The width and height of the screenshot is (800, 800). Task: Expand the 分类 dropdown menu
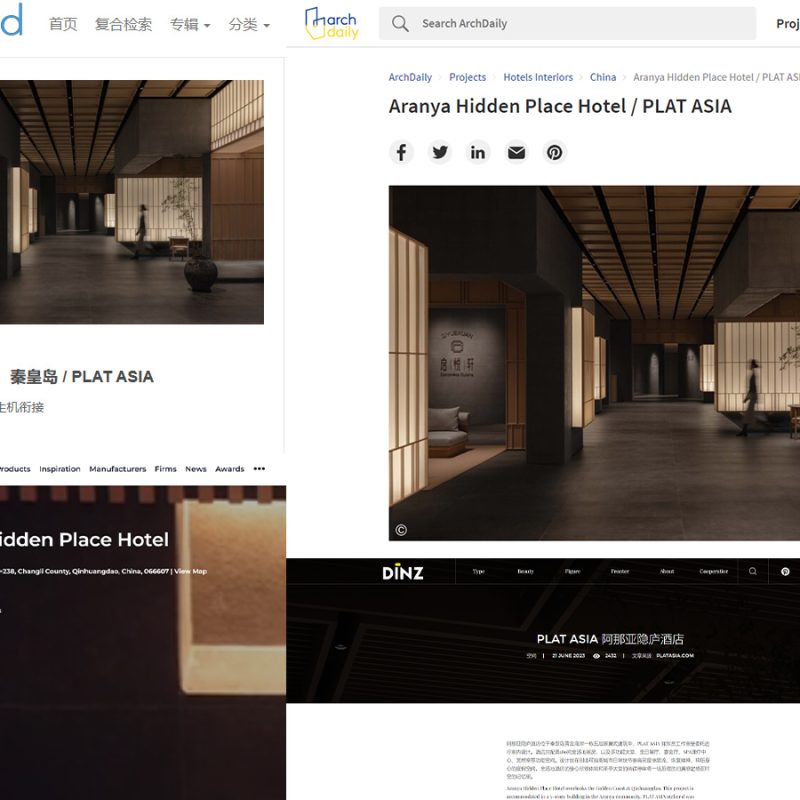pyautogui.click(x=248, y=25)
